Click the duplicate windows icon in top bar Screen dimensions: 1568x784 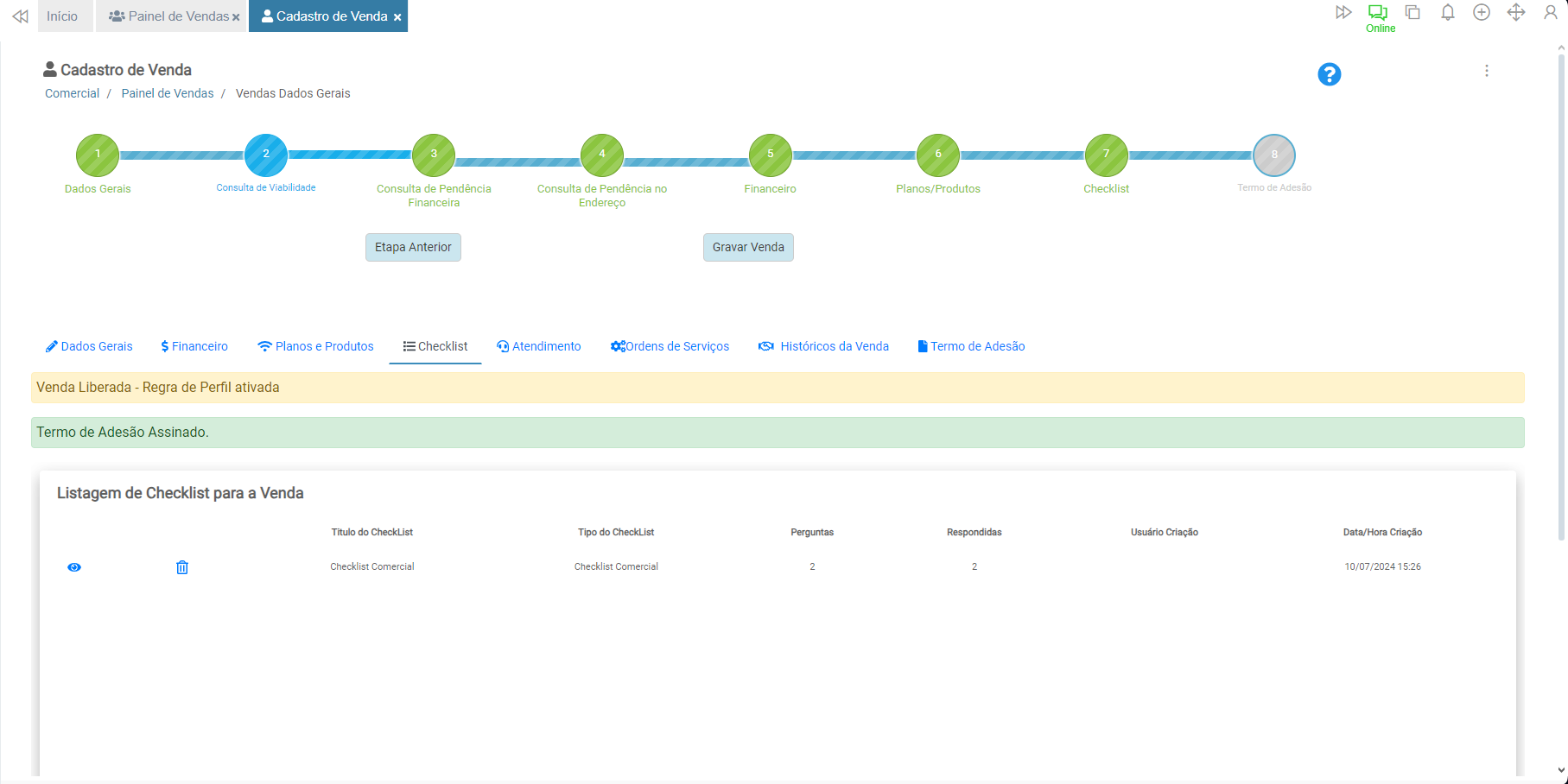click(x=1412, y=13)
